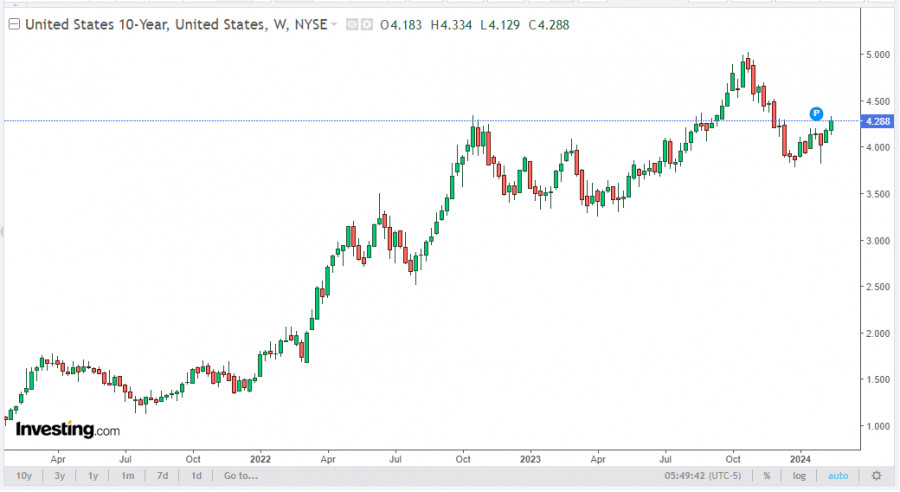Click the C4.288 close value
This screenshot has width=900, height=492.
tap(549, 25)
